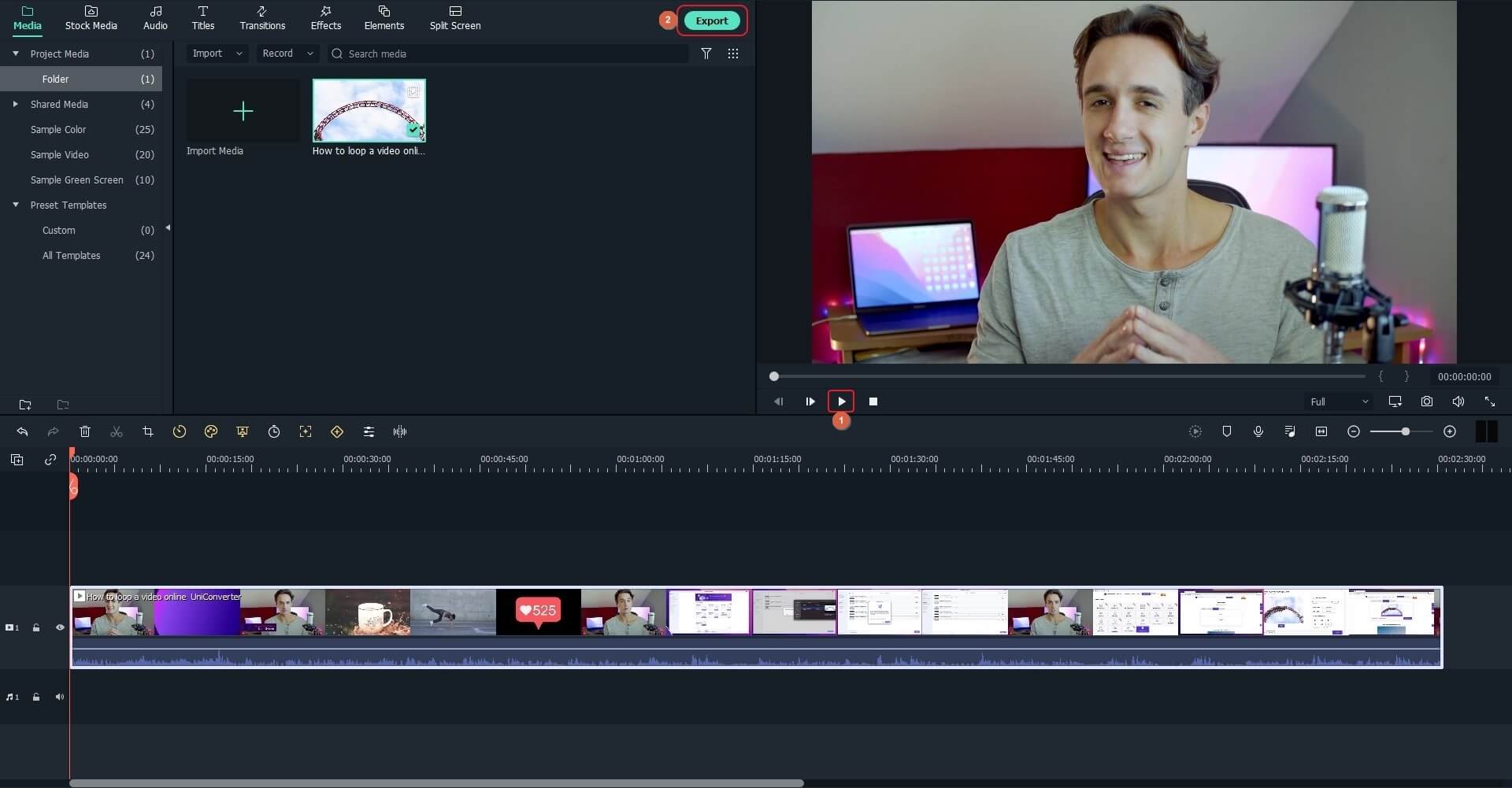
Task: Take a snapshot with camera icon
Action: coord(1427,401)
